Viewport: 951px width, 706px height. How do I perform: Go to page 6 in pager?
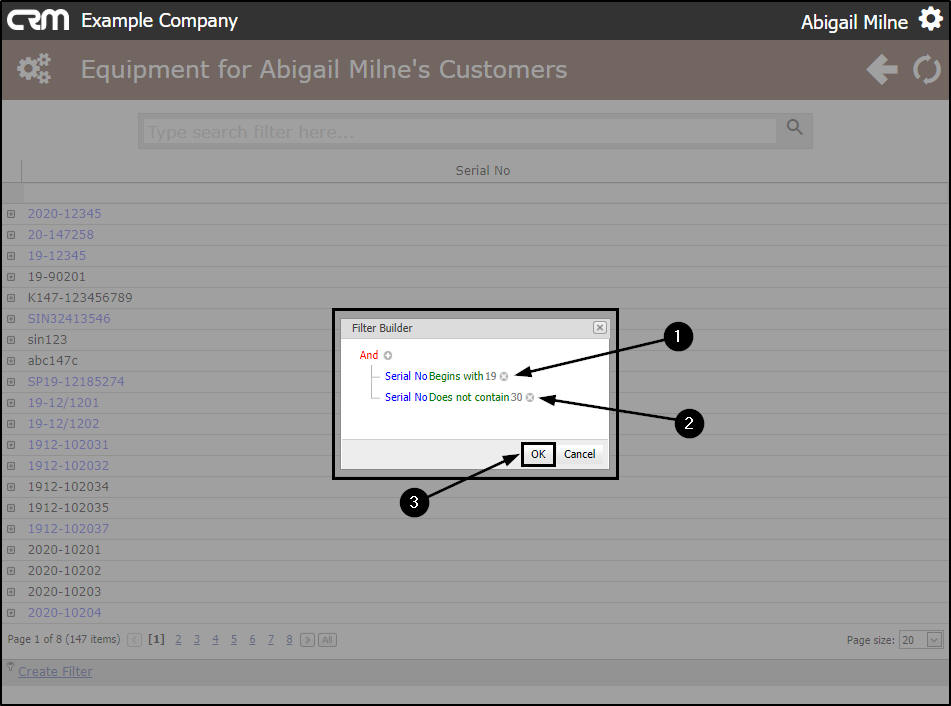(252, 640)
